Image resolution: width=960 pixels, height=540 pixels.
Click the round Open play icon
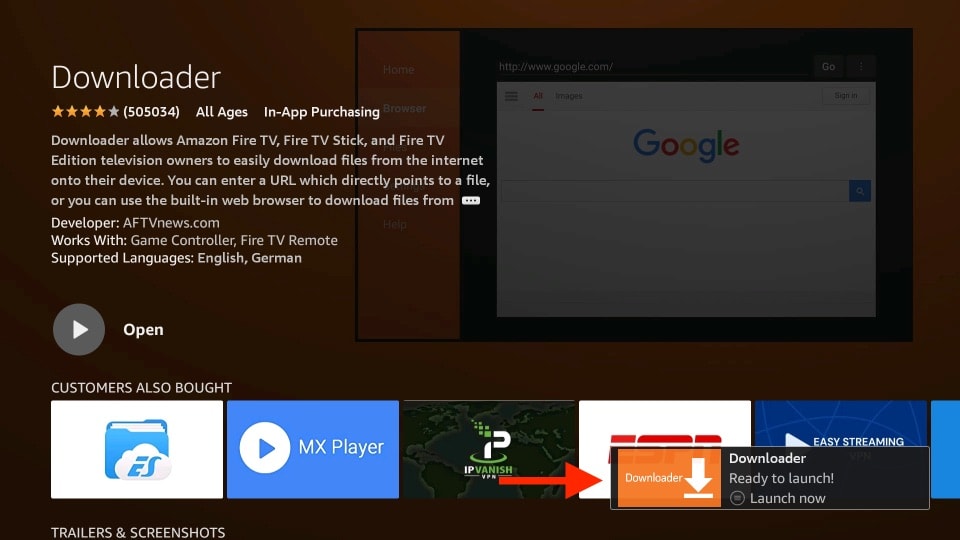pos(79,329)
